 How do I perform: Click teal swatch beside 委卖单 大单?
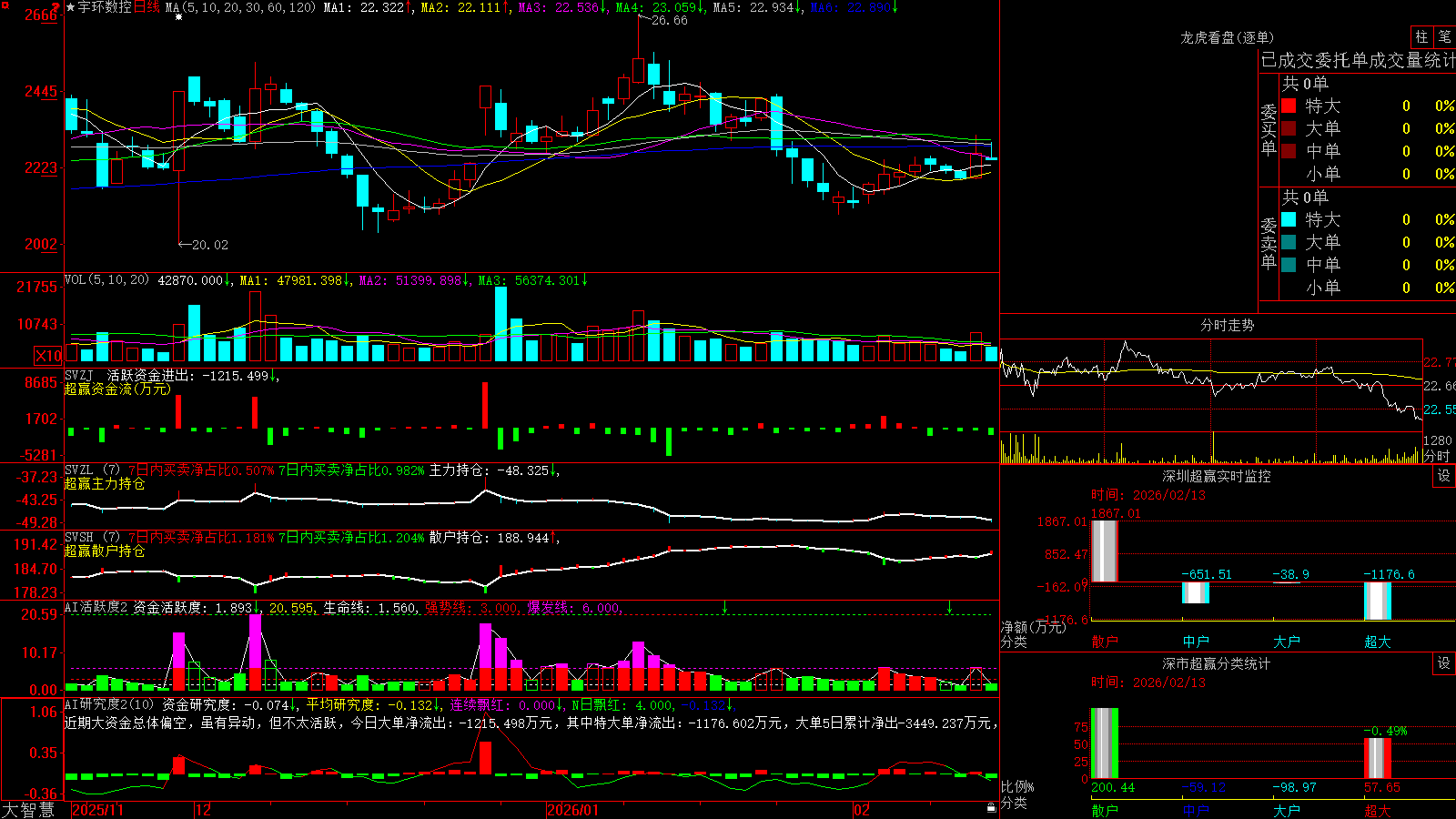tap(1289, 242)
